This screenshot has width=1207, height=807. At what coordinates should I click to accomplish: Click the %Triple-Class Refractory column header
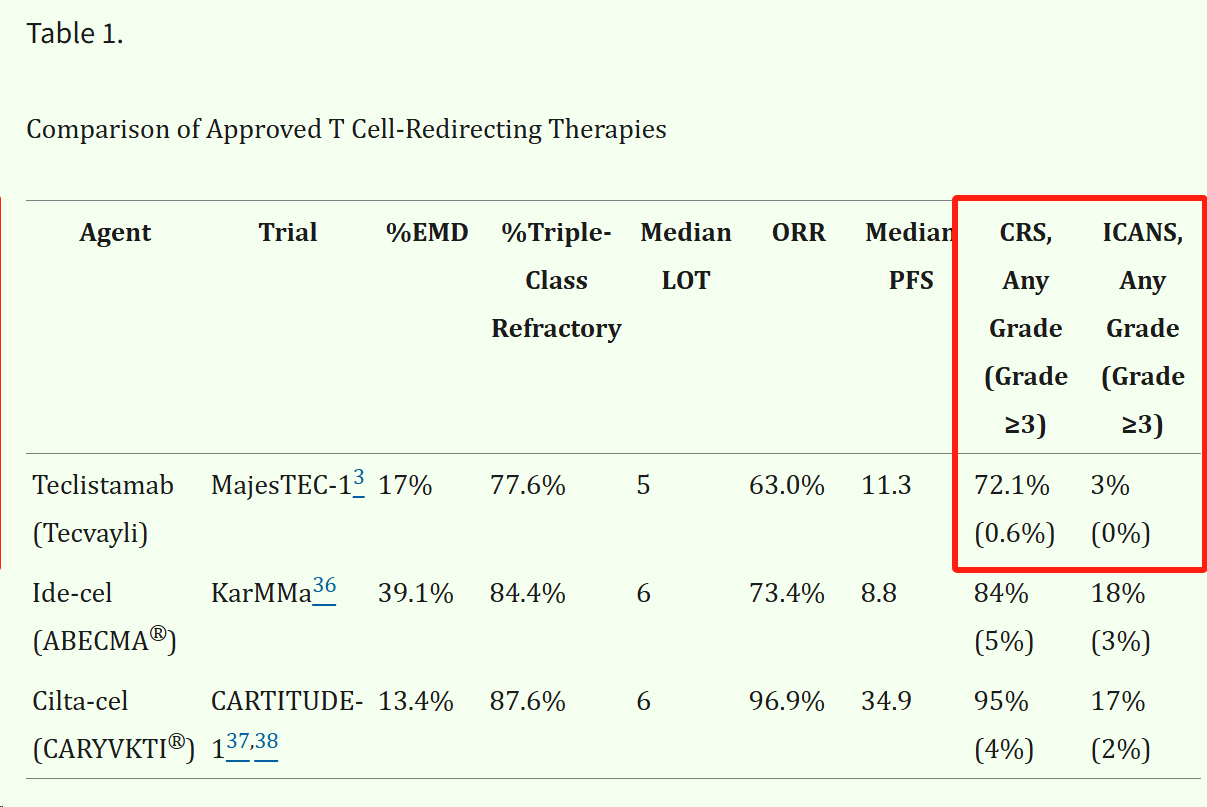pos(556,281)
